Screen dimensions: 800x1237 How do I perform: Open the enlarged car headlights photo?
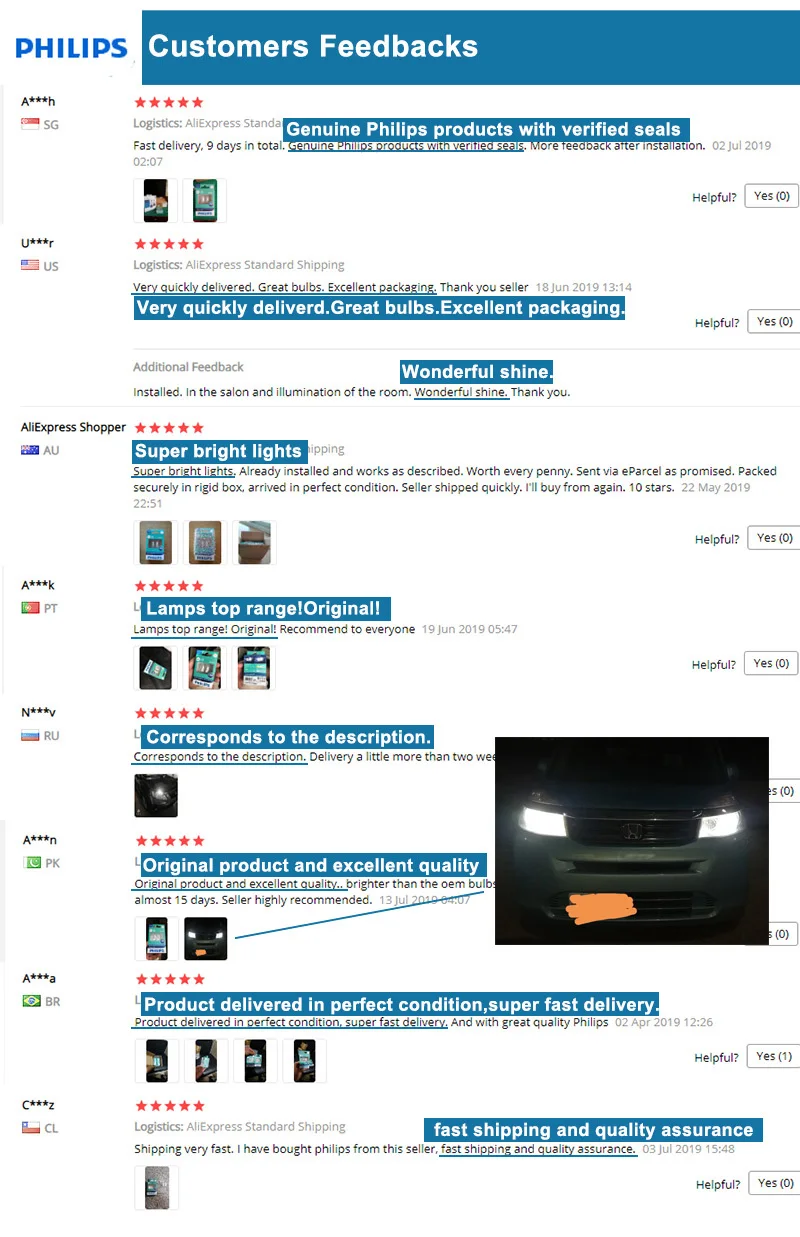632,841
